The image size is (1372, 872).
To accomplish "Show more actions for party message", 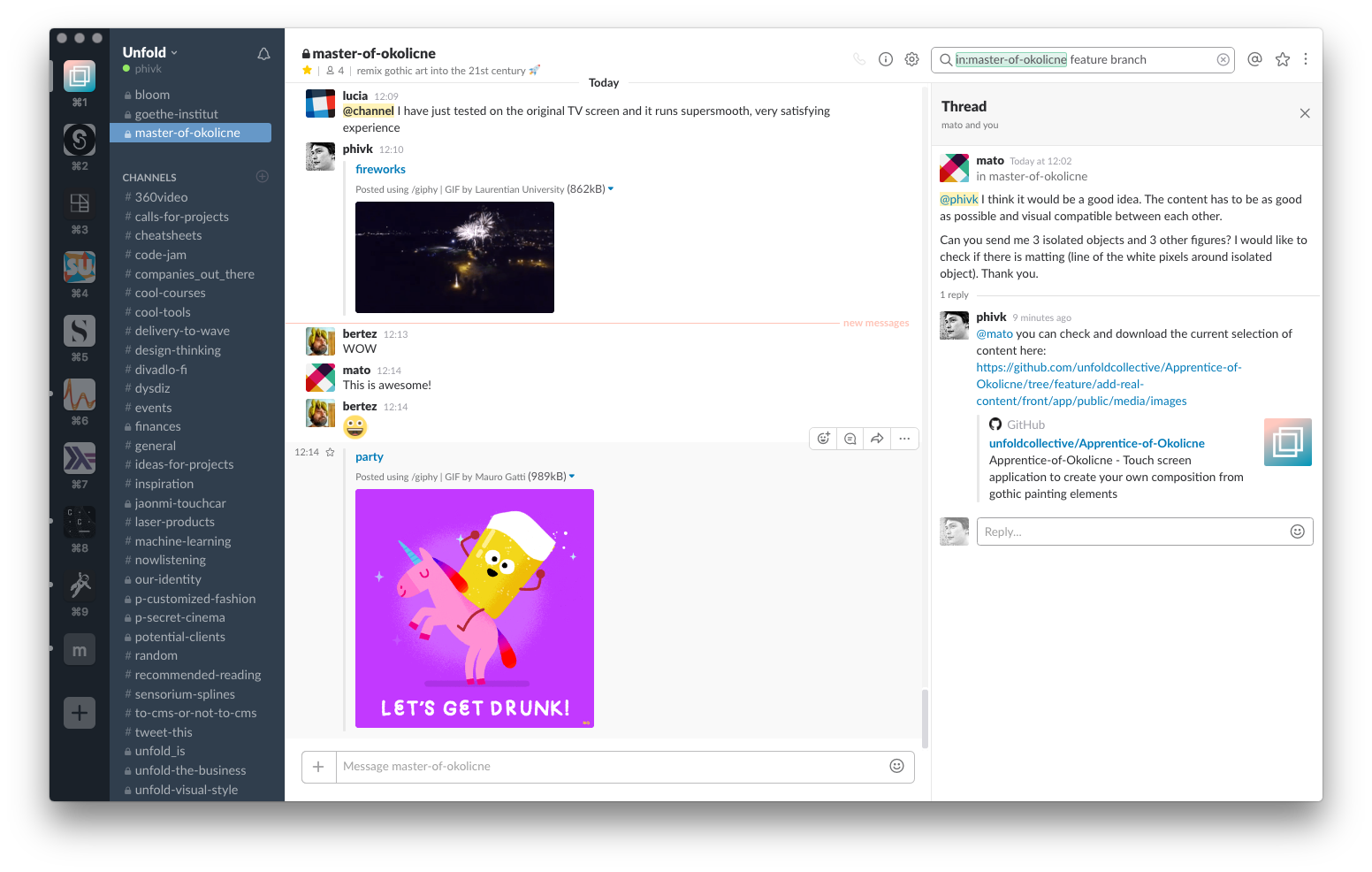I will pos(904,439).
